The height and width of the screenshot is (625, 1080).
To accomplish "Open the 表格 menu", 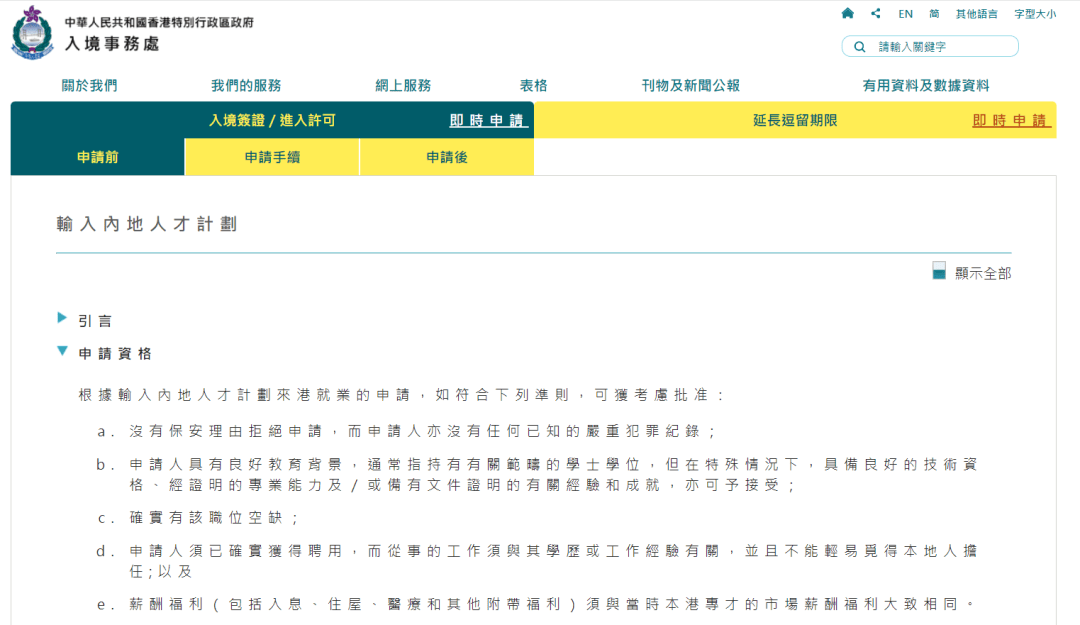I will coord(533,85).
